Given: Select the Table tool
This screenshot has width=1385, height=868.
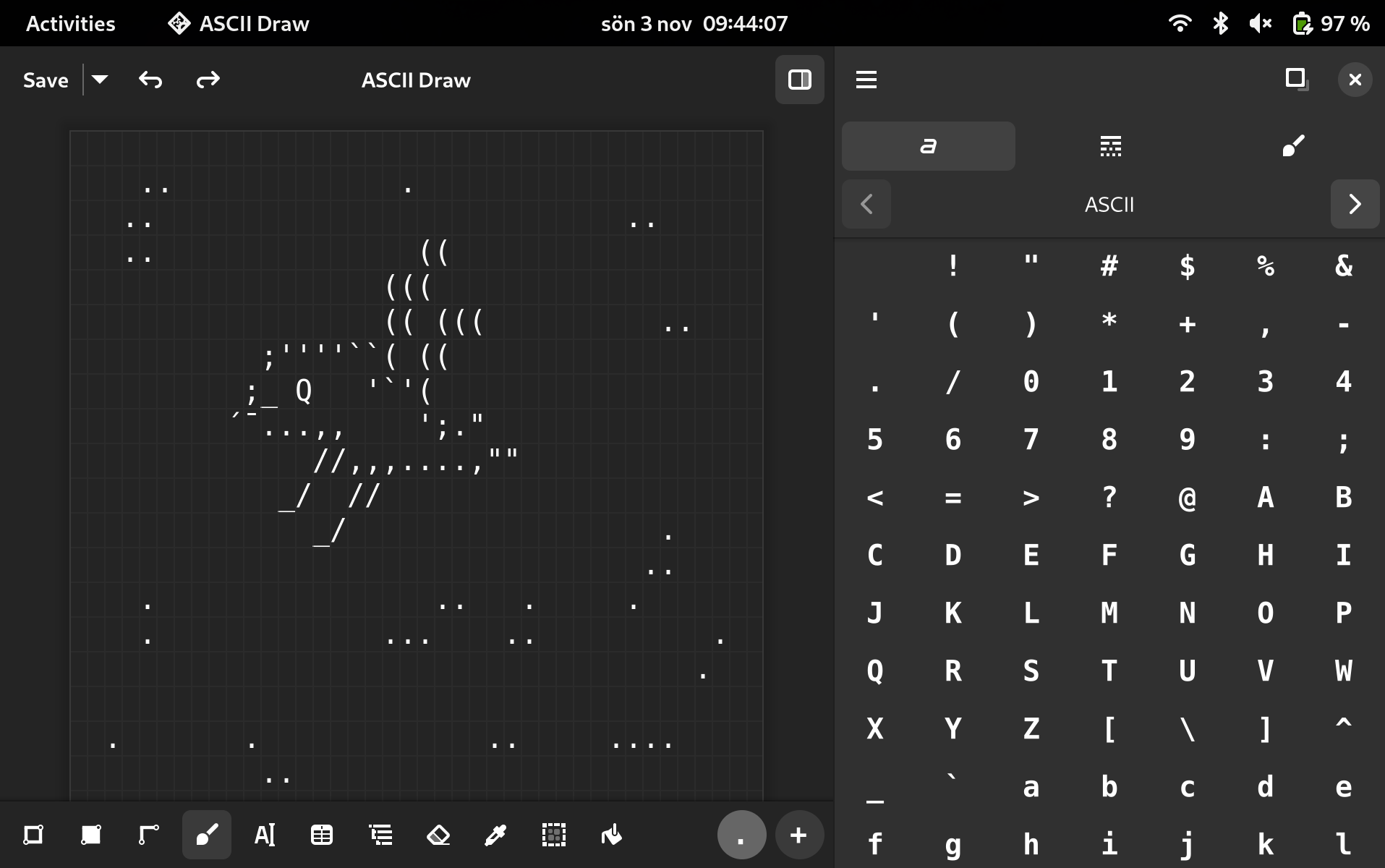Looking at the screenshot, I should click(322, 835).
